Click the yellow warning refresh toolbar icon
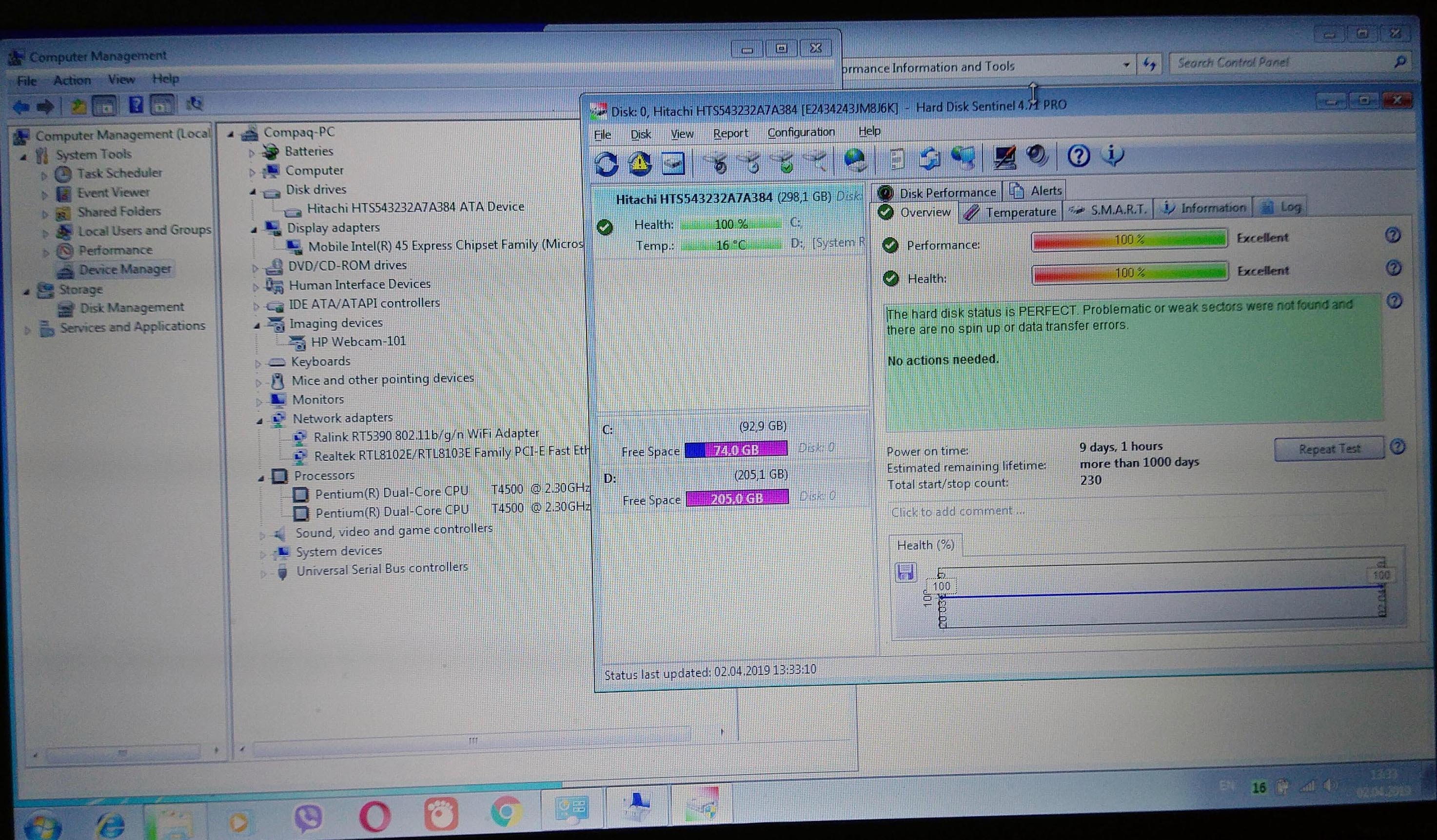Viewport: 1437px width, 840px height. 640,163
